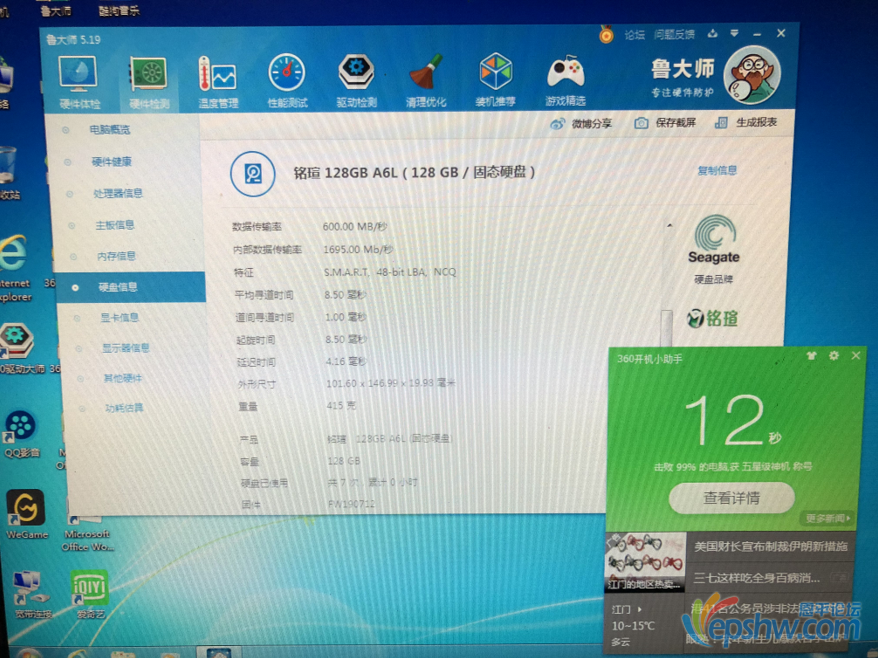Open settings gear in 360开机小助手

pos(834,356)
